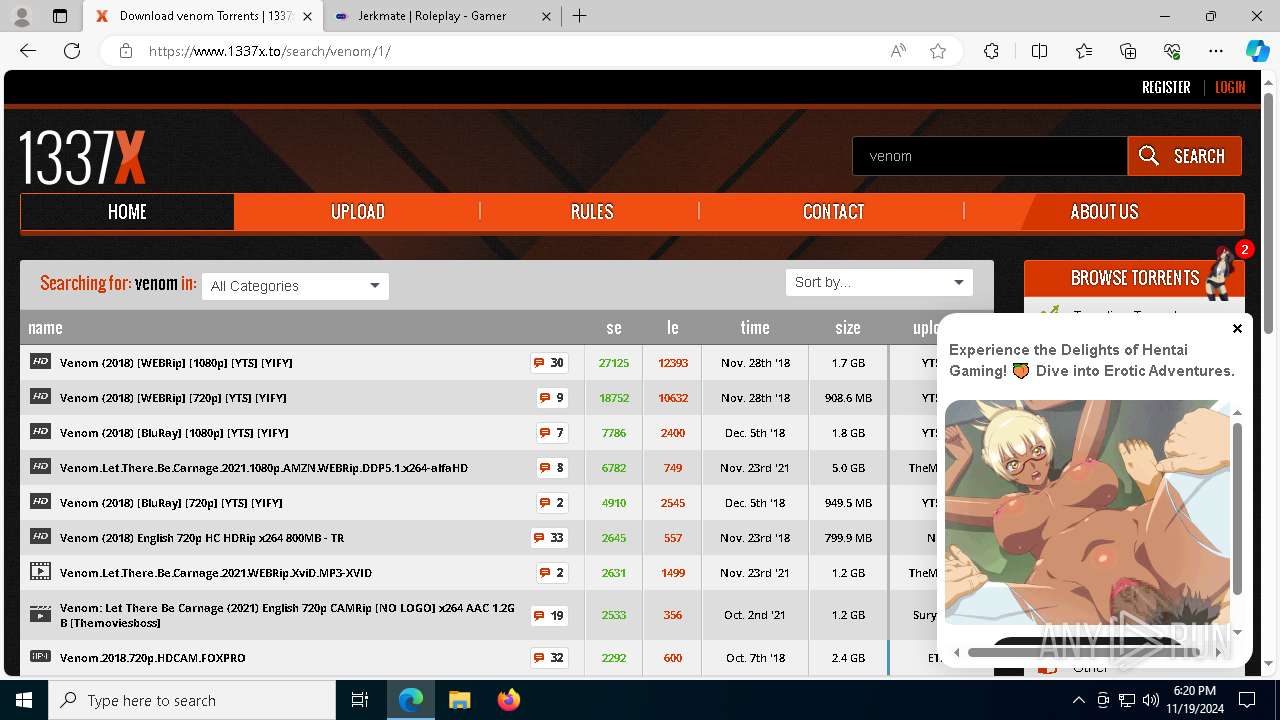Sort results by time column header
1280x720 pixels.
click(x=755, y=328)
